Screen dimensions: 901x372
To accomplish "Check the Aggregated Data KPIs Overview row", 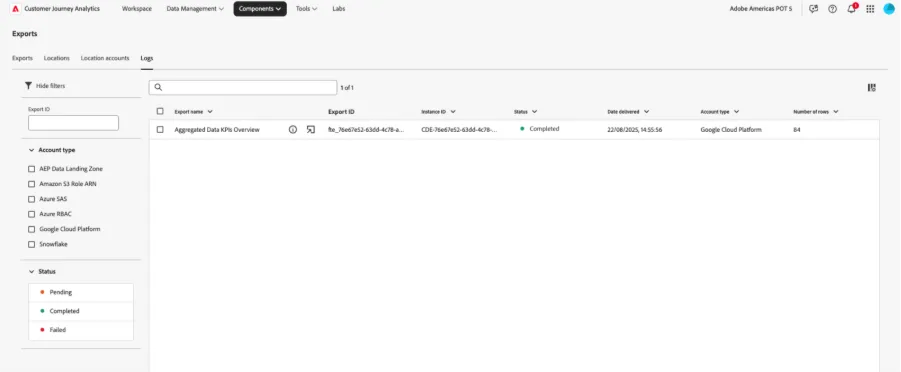I will click(x=160, y=130).
